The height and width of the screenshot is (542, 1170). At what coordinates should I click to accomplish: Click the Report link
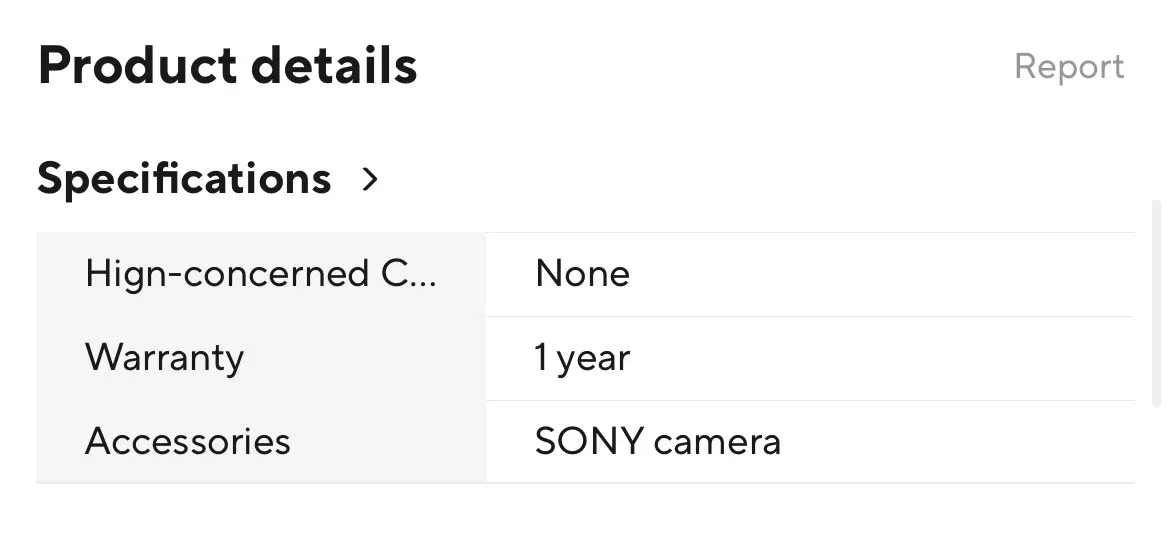click(1068, 67)
